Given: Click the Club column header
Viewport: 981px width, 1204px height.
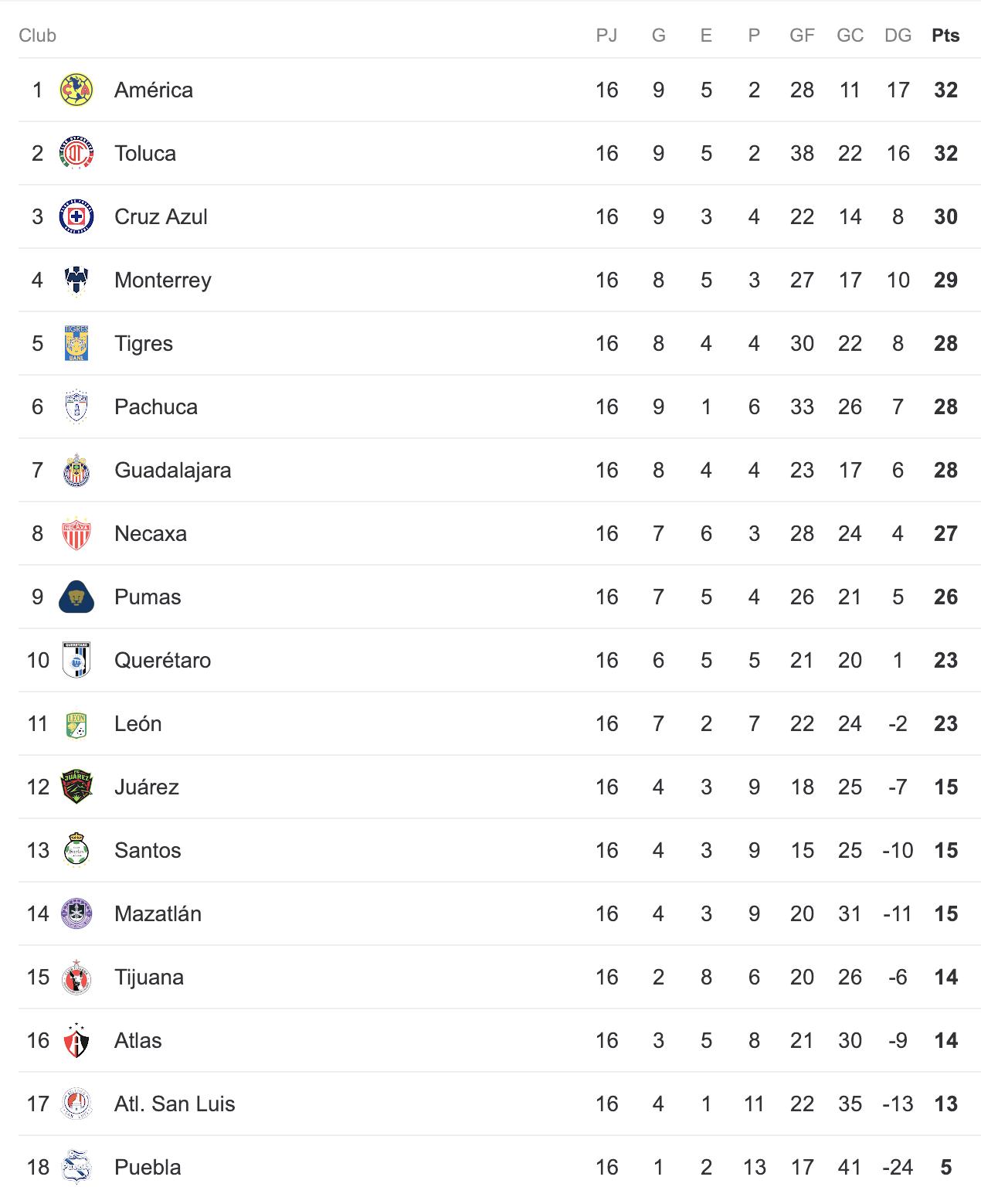Looking at the screenshot, I should click(37, 36).
